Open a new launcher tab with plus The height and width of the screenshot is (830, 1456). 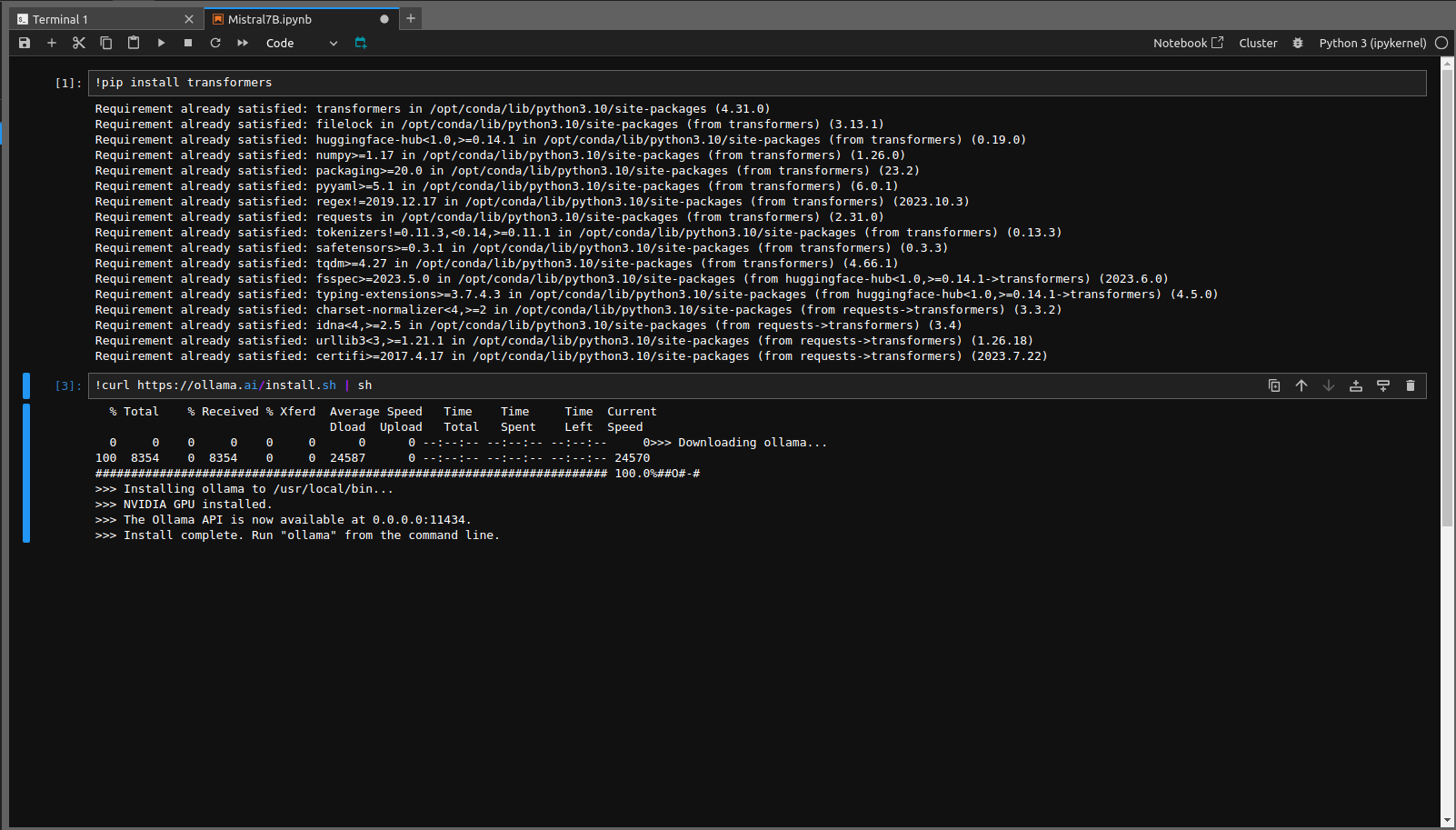point(411,18)
